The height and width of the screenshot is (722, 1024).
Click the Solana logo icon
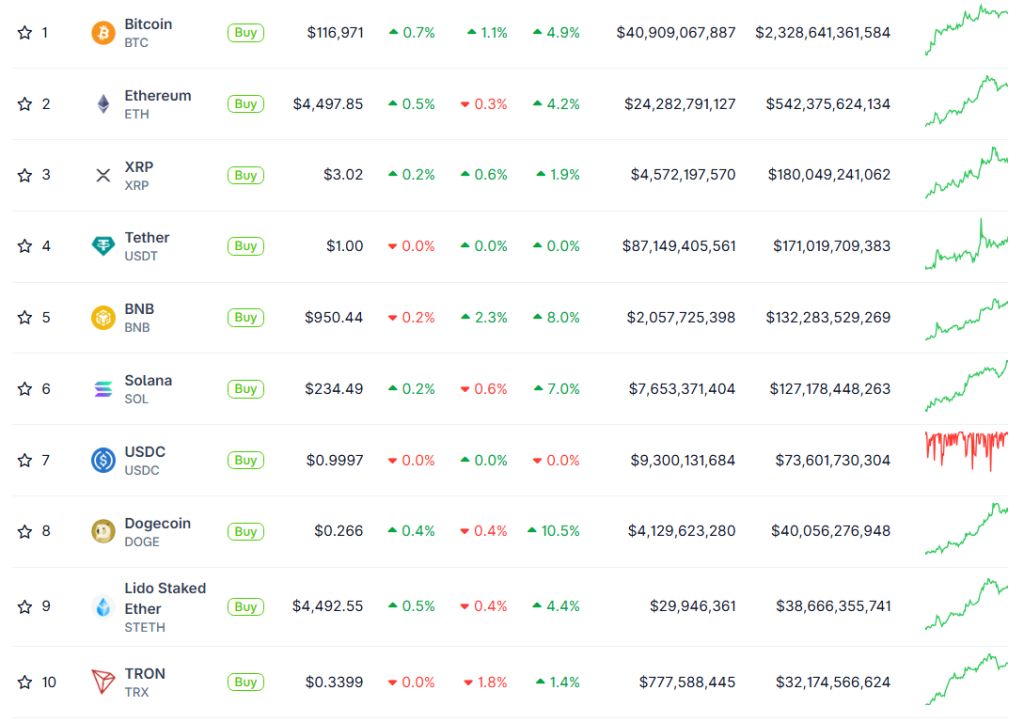pyautogui.click(x=103, y=389)
